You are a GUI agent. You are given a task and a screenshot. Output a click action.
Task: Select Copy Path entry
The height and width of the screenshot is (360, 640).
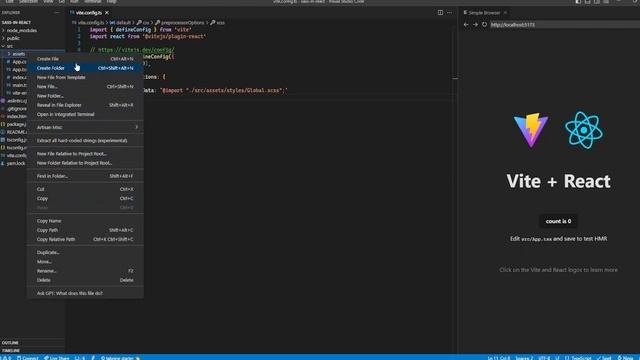(x=85, y=230)
